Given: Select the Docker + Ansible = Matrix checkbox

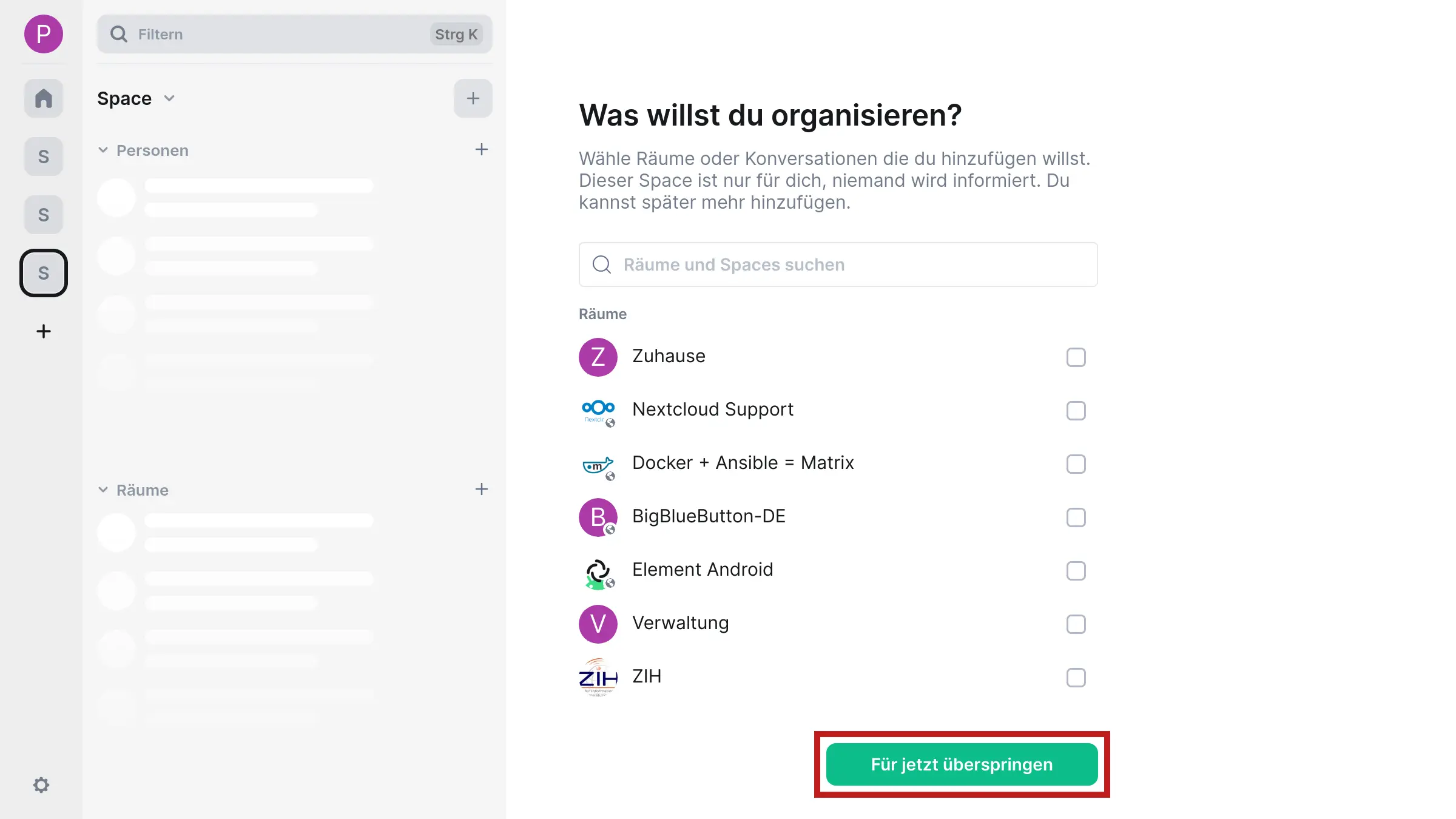Looking at the screenshot, I should pyautogui.click(x=1076, y=464).
